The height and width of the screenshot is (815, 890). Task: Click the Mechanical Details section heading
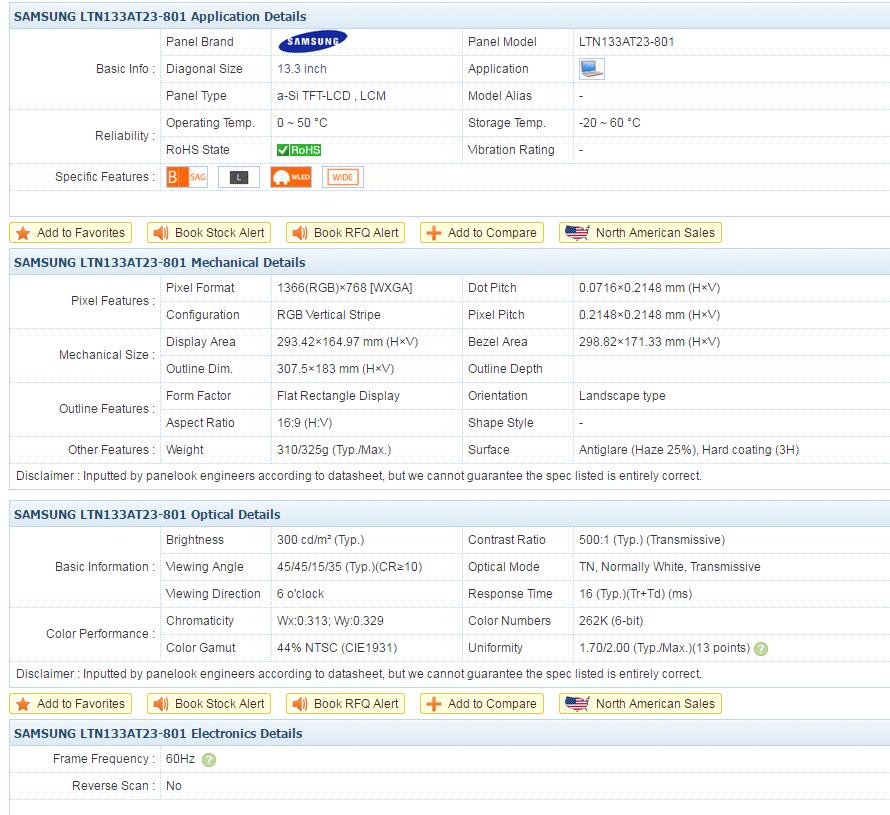pos(159,262)
